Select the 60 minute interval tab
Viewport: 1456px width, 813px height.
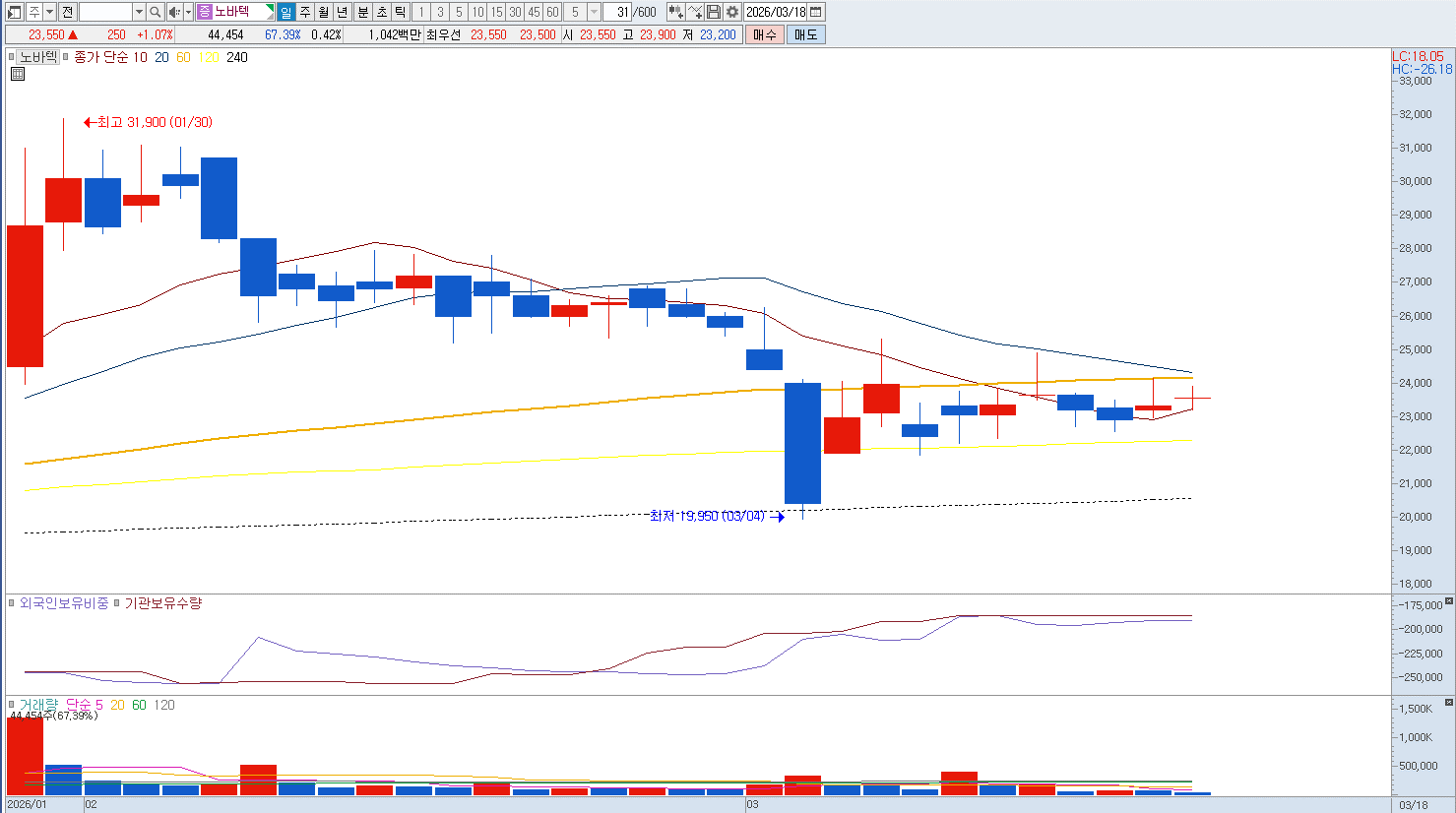coord(552,12)
